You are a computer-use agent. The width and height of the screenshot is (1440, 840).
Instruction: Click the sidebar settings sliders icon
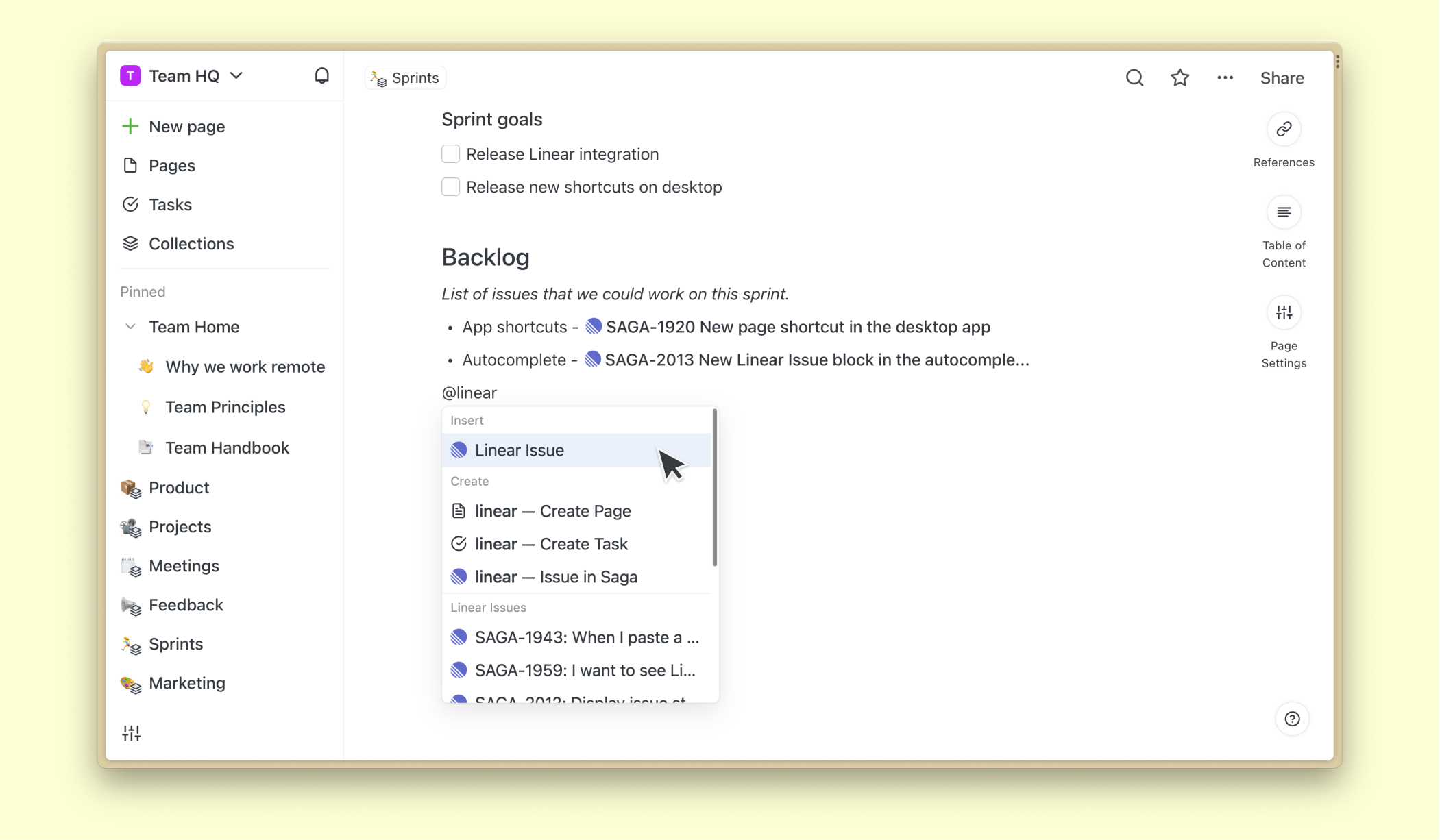(131, 733)
